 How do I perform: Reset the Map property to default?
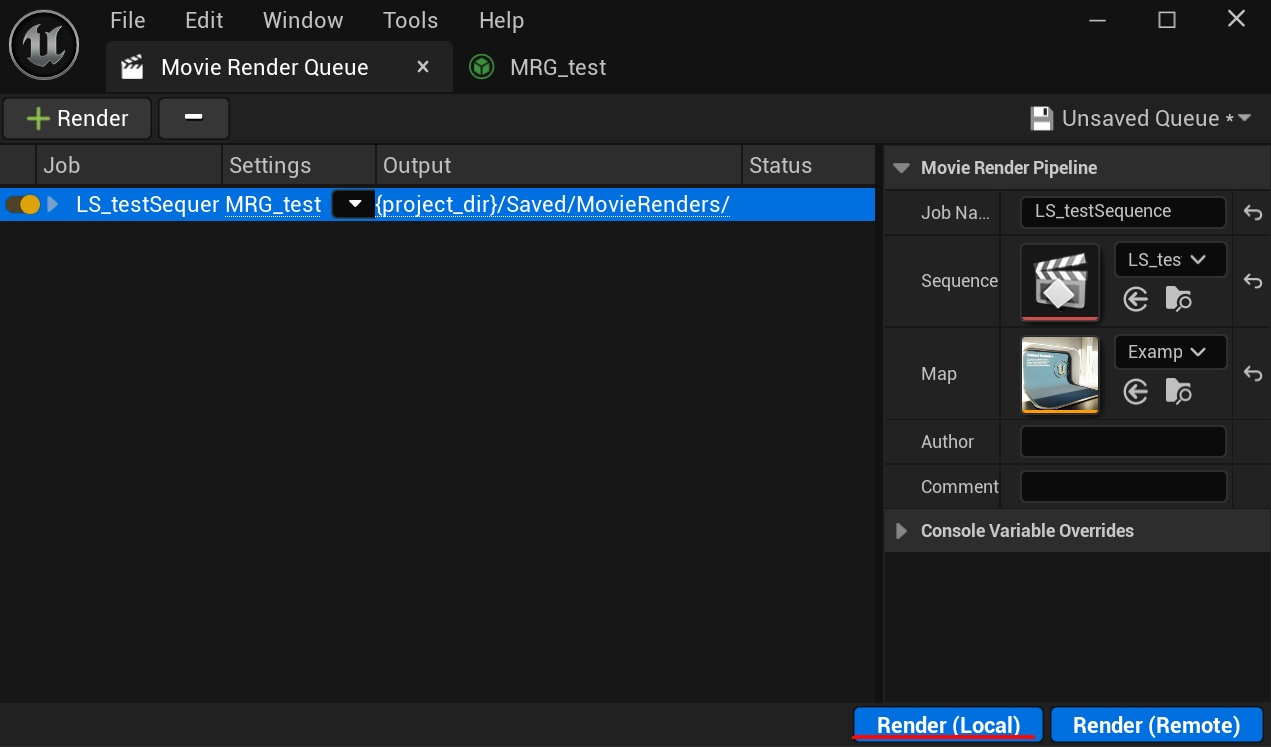1252,374
